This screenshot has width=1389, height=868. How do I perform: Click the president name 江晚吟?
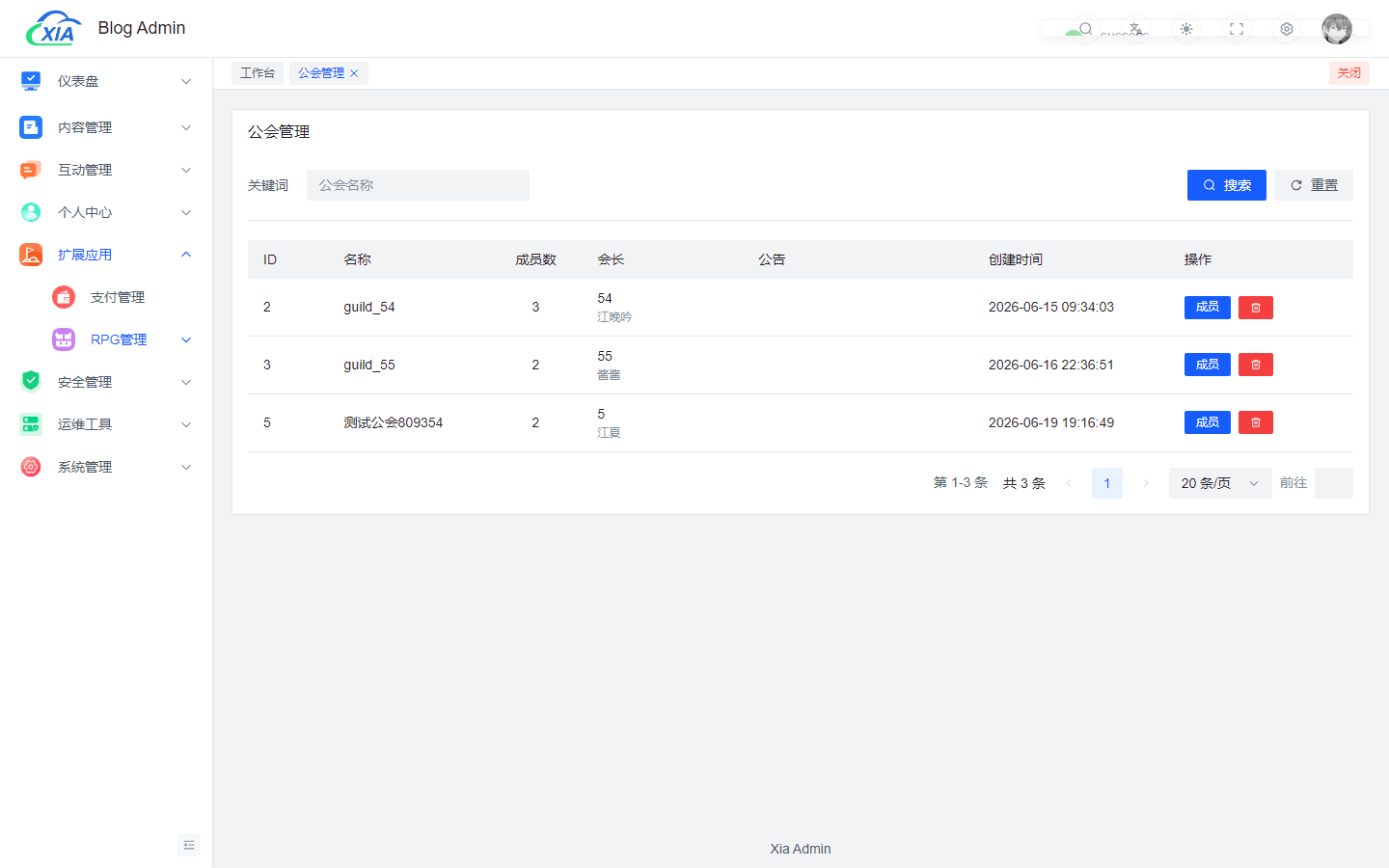click(614, 316)
